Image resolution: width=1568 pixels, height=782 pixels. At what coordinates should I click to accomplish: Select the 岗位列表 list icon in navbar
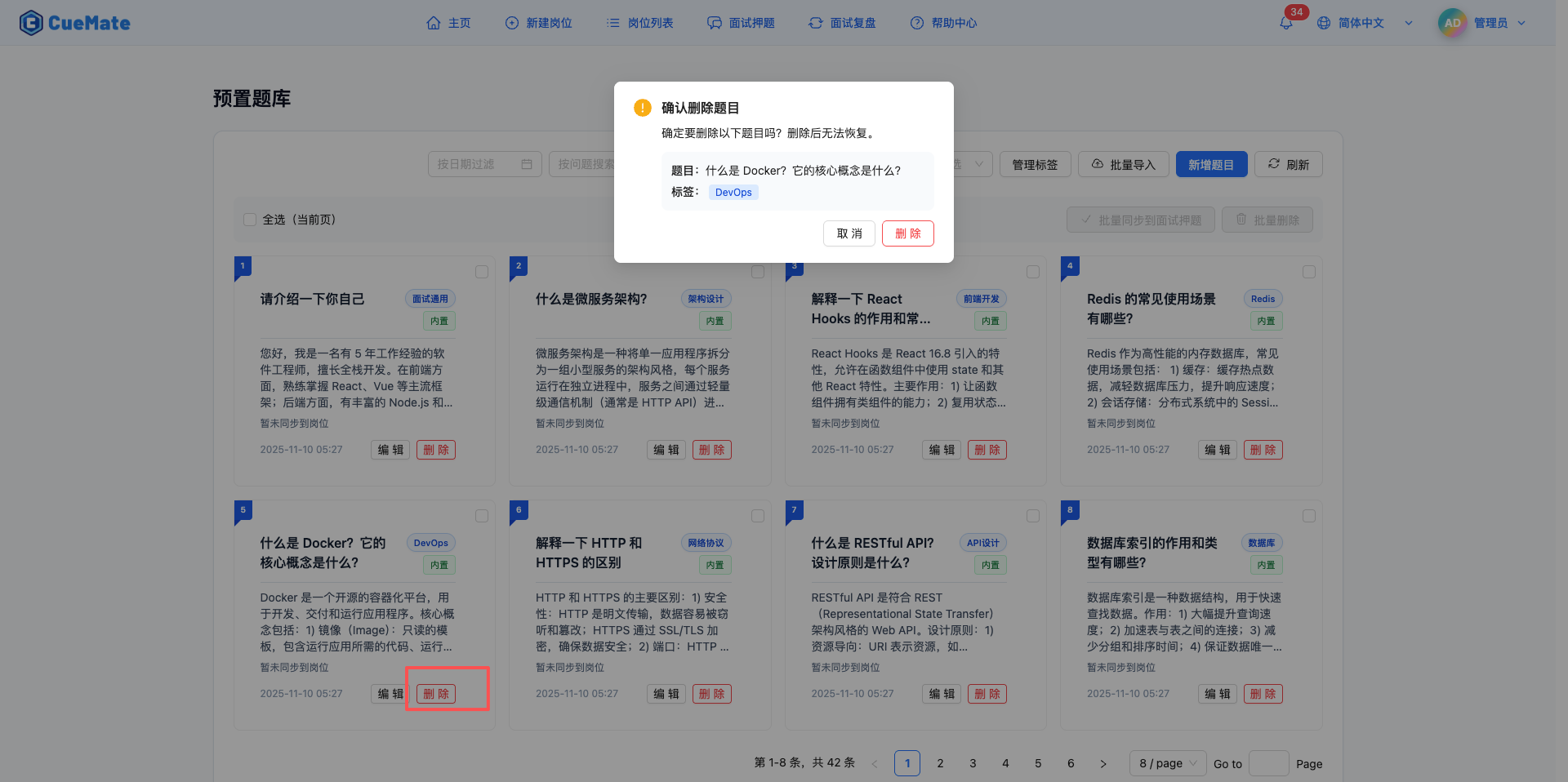[611, 23]
